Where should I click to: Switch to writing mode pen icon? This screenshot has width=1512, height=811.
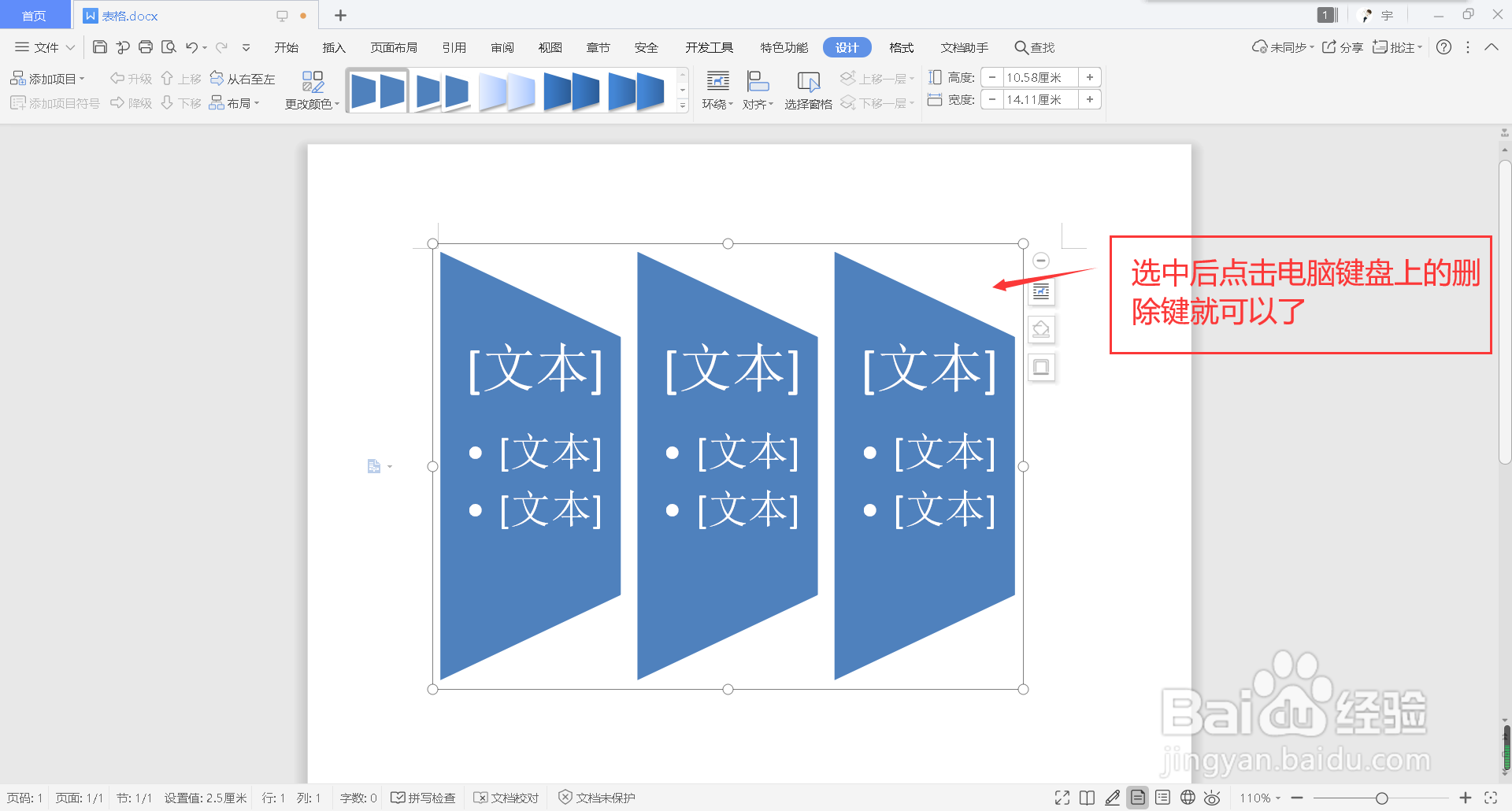[1112, 798]
